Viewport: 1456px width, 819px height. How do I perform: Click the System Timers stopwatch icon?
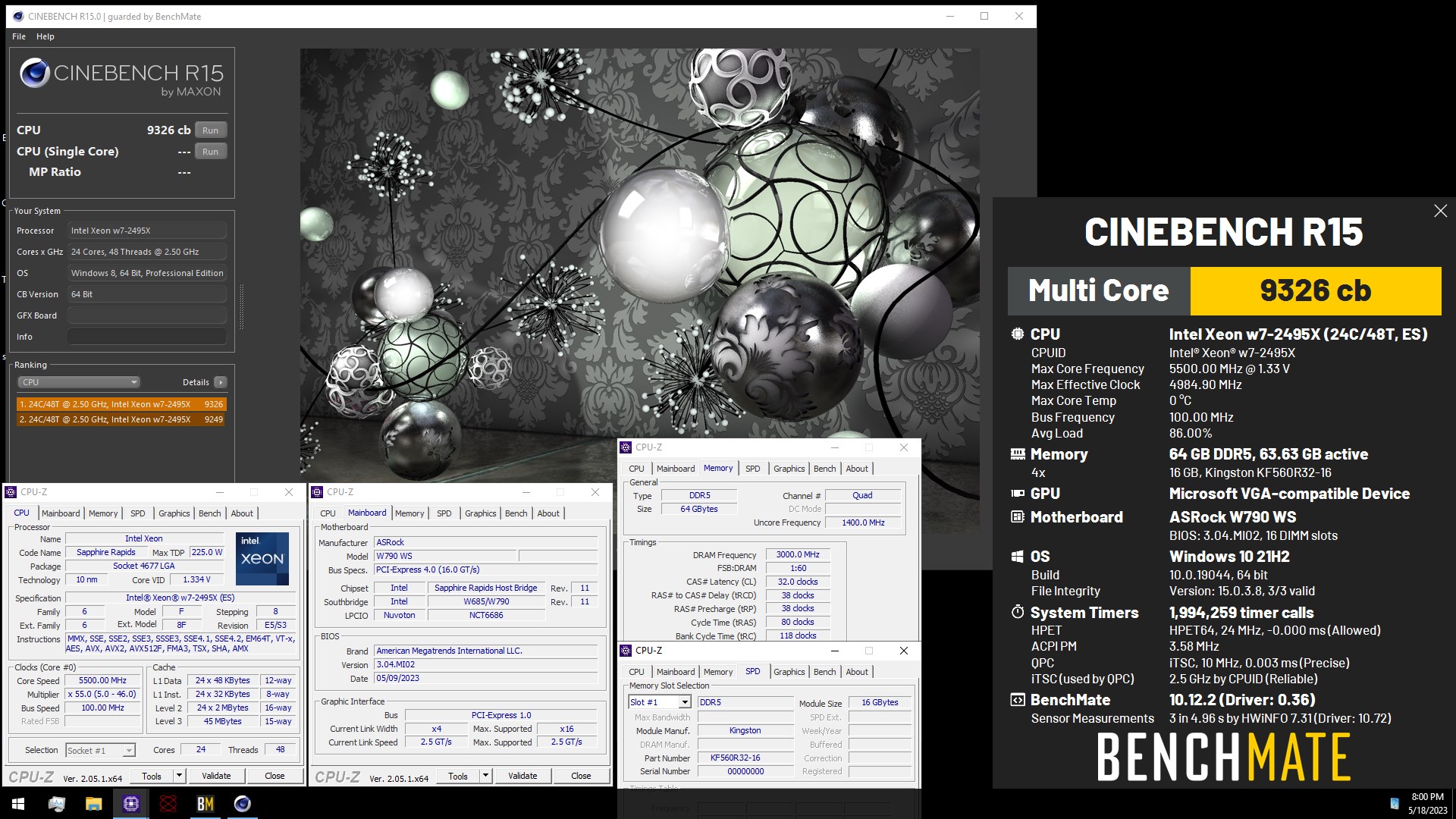(x=1018, y=611)
